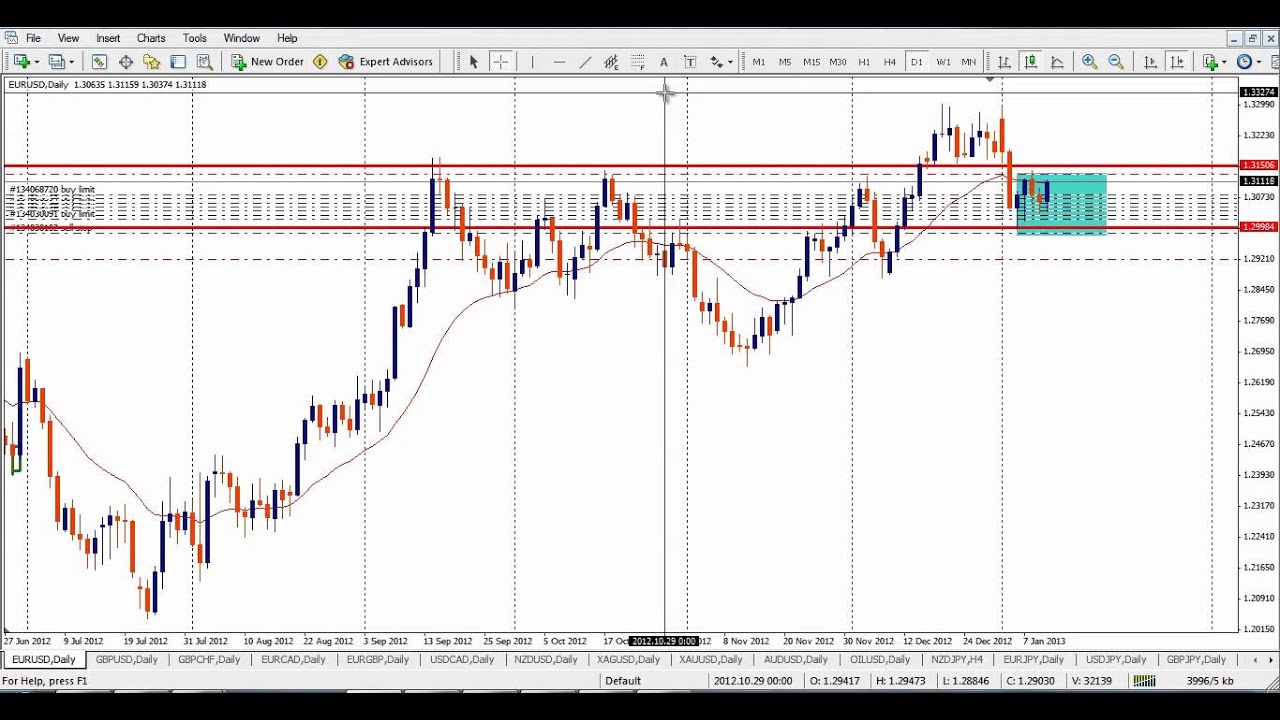Open the Strategy Tester icon
1280x720 pixels.
coord(204,62)
